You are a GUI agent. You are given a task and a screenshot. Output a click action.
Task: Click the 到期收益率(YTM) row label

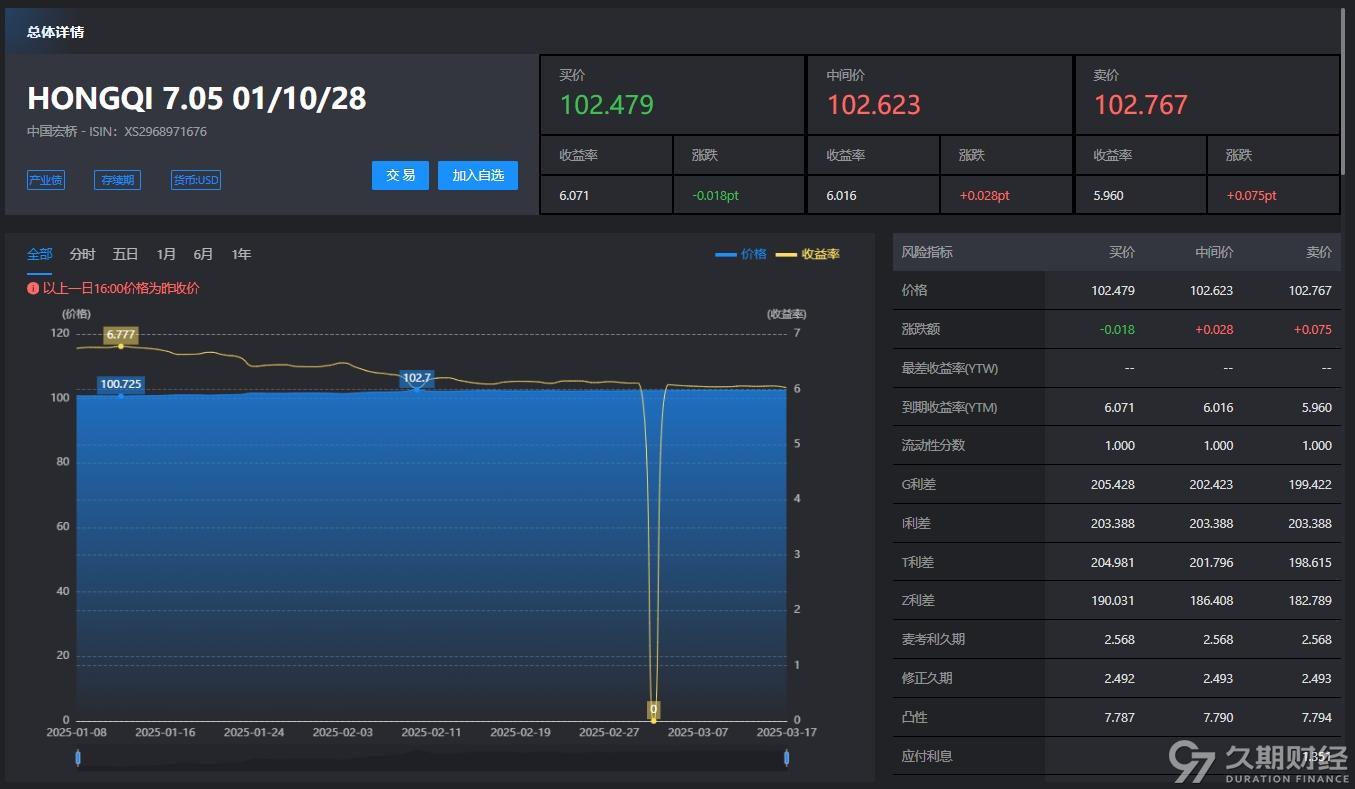point(950,407)
